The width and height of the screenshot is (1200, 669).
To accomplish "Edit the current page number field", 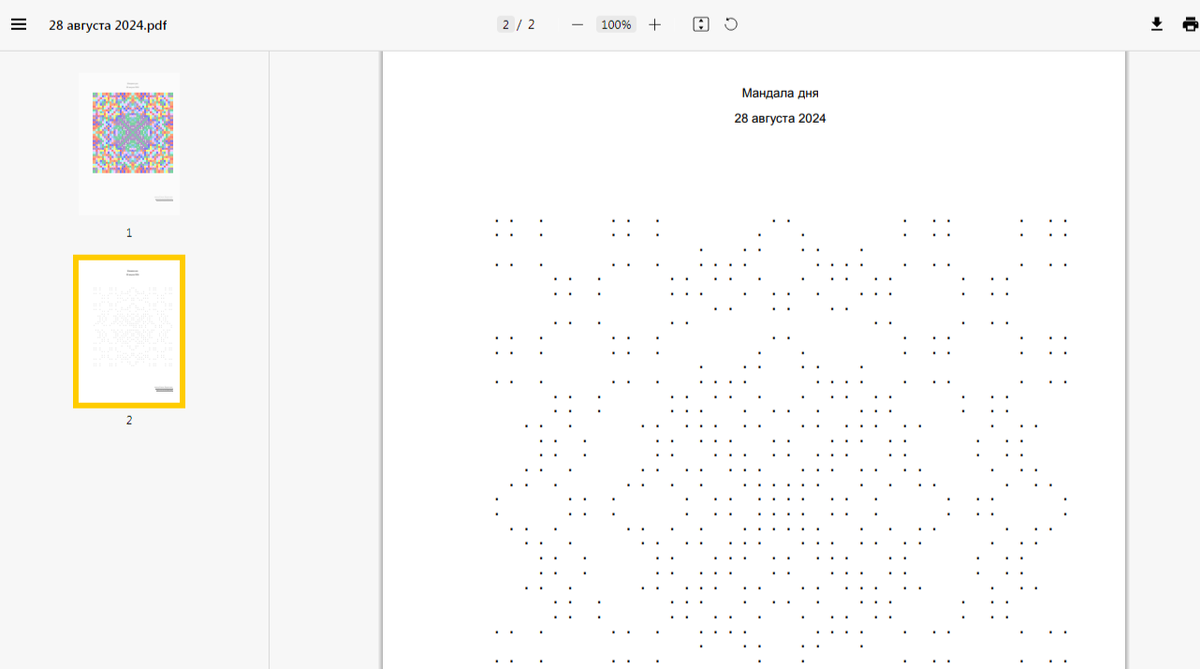I will 506,24.
